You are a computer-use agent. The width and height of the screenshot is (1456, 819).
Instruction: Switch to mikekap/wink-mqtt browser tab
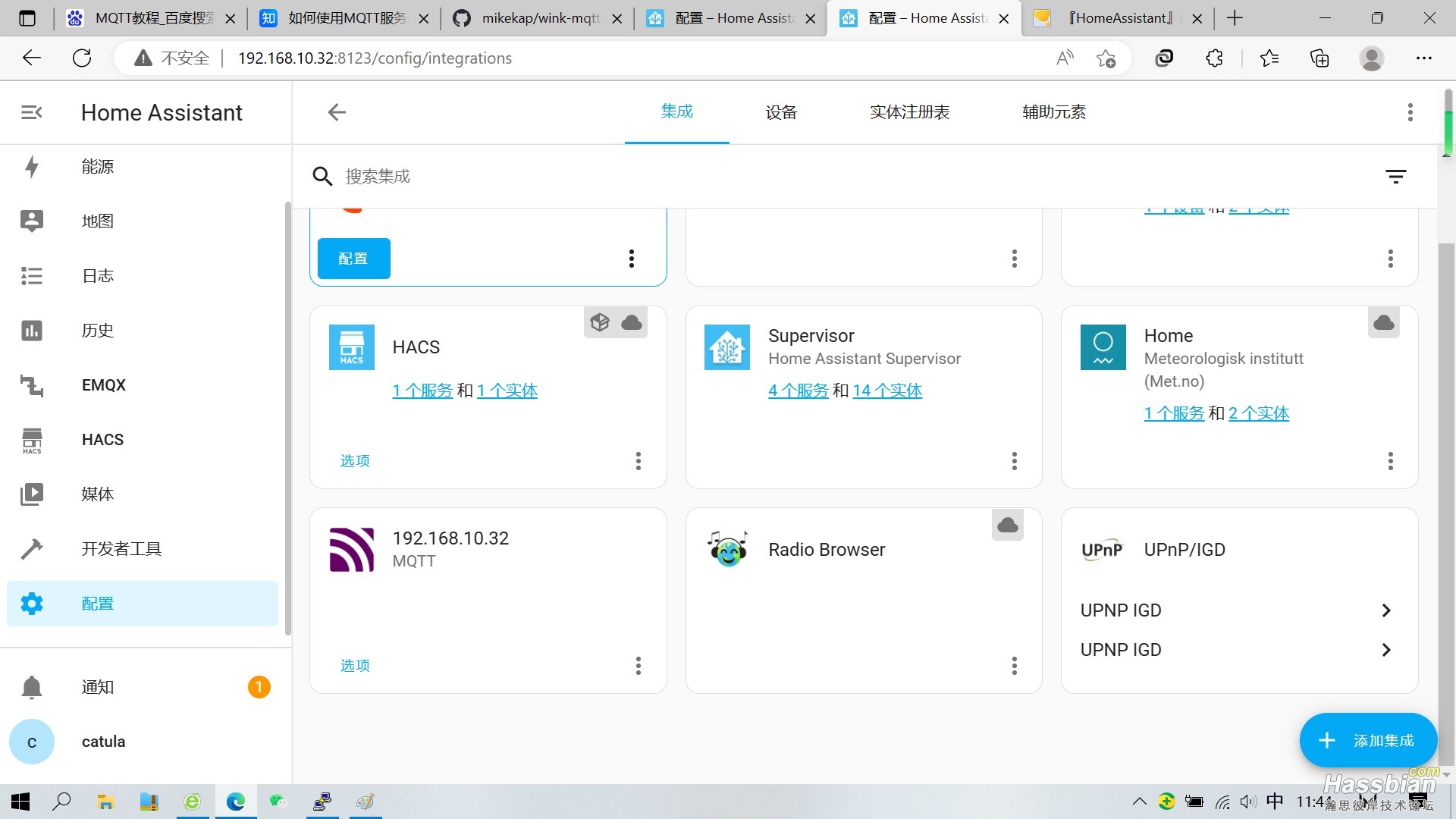pyautogui.click(x=538, y=18)
